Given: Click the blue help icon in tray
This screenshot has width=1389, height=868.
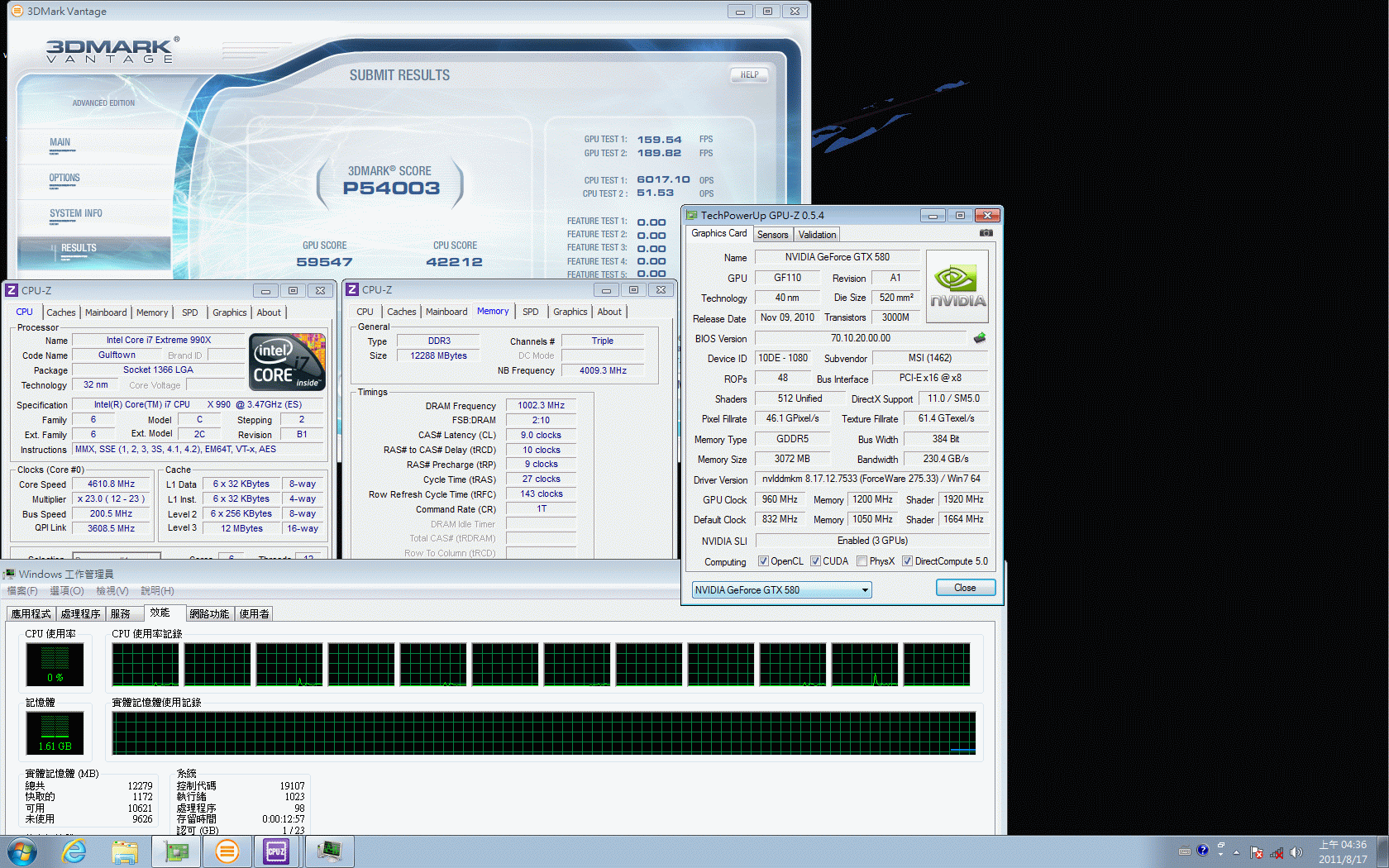Looking at the screenshot, I should (1203, 850).
